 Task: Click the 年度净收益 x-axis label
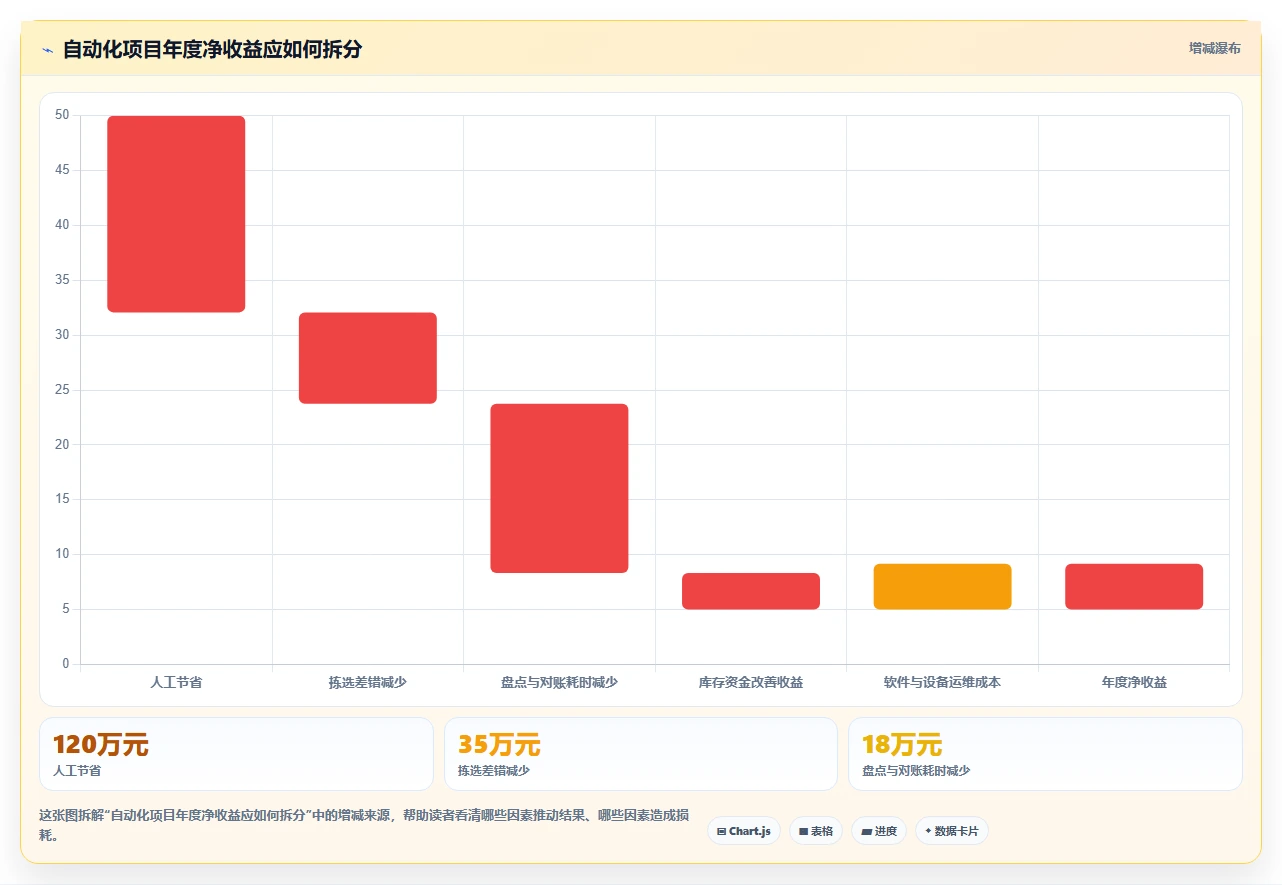(1134, 682)
